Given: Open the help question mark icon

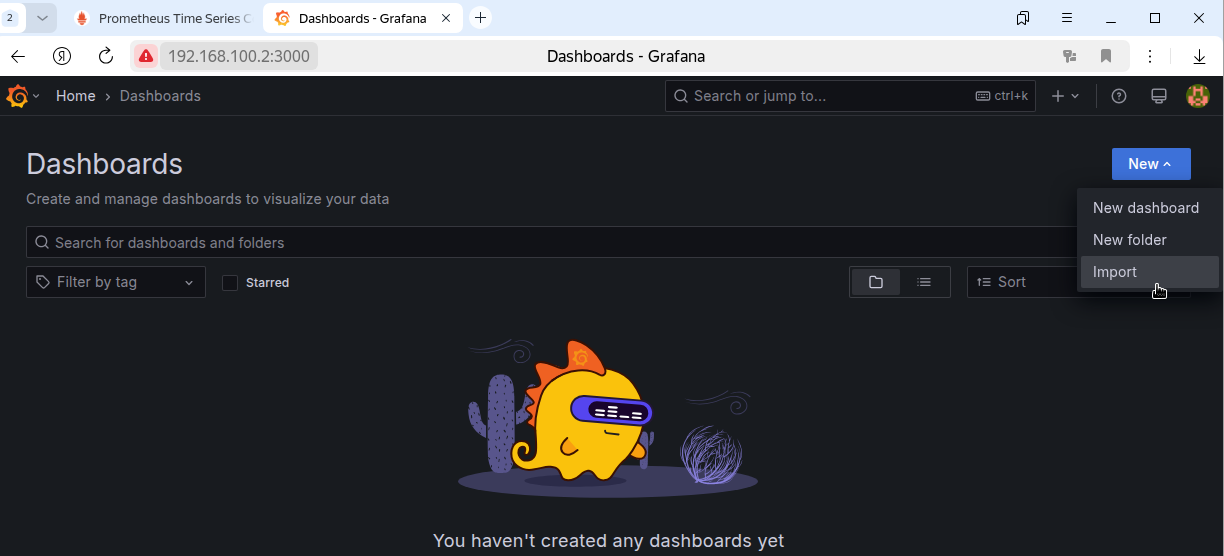Looking at the screenshot, I should 1119,96.
